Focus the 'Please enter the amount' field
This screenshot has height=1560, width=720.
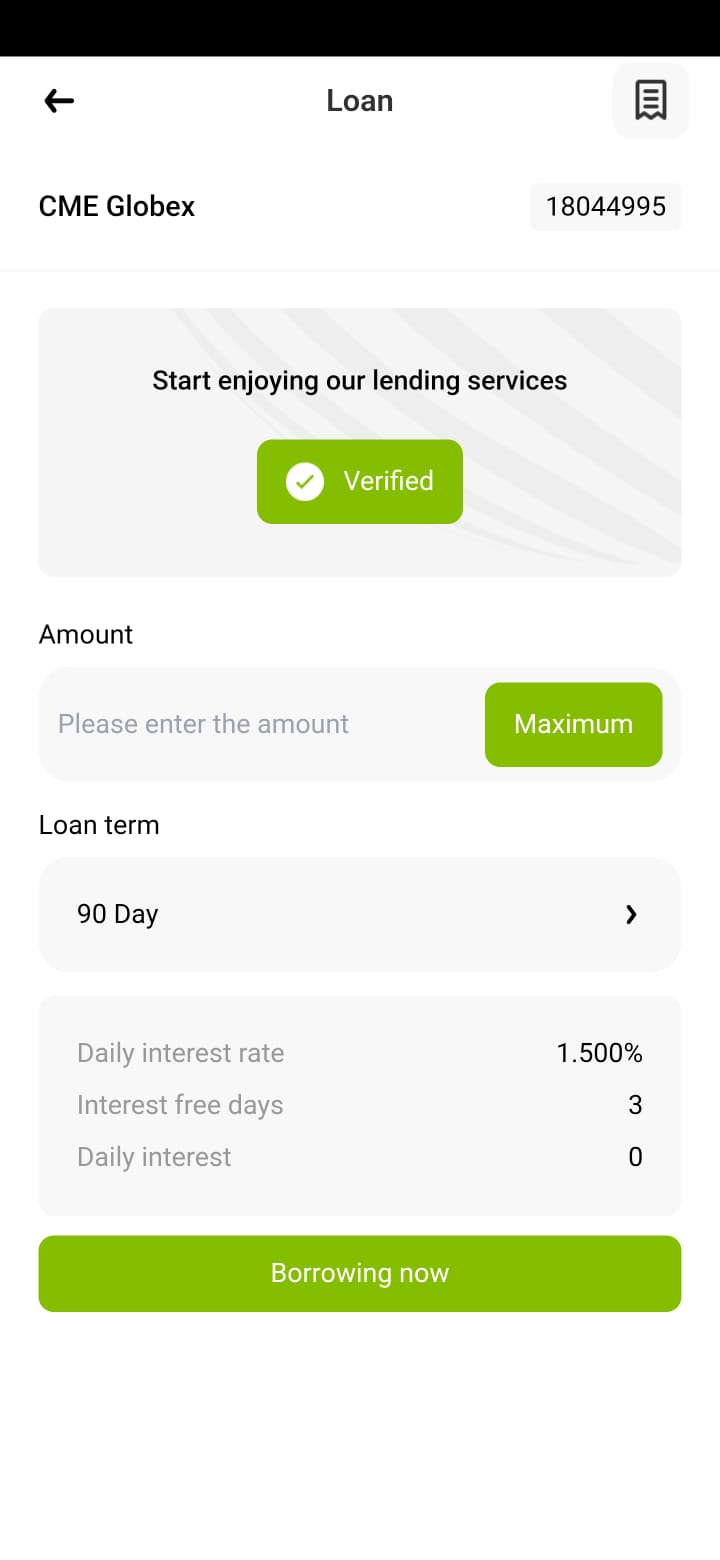pos(260,724)
